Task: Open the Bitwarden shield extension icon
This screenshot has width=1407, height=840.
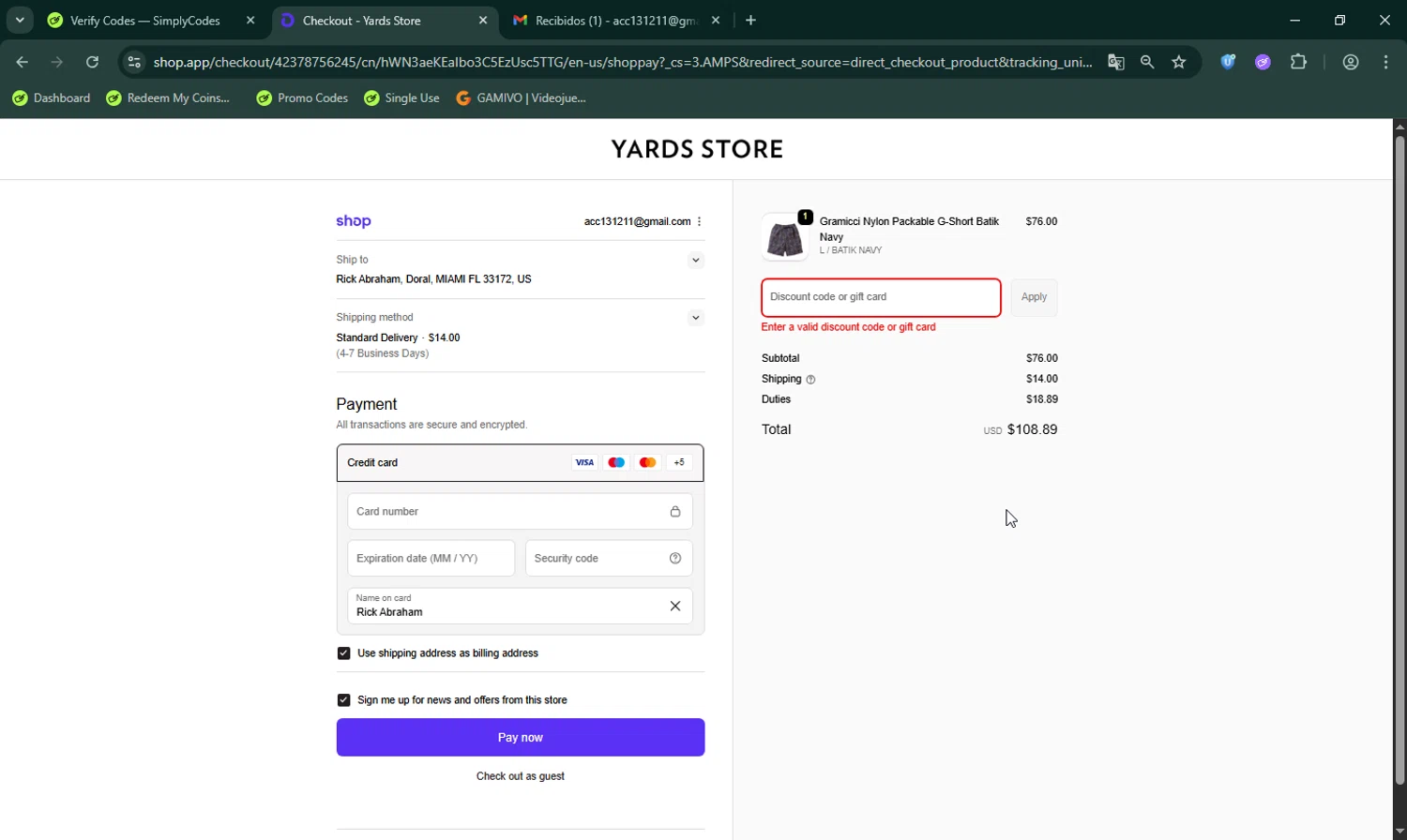Action: pos(1228,62)
